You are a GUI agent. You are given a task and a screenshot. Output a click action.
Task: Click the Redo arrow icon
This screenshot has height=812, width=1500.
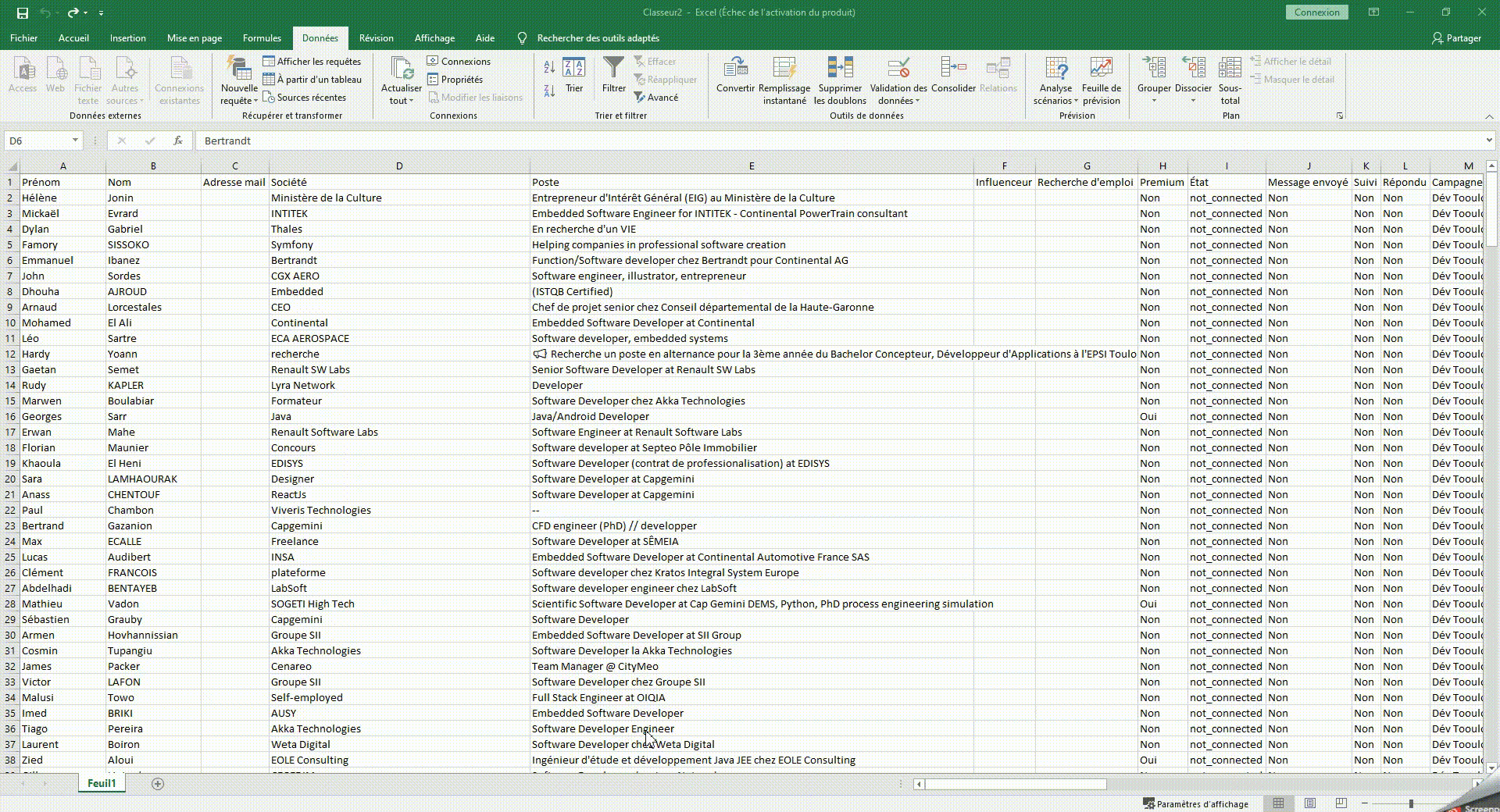point(73,12)
